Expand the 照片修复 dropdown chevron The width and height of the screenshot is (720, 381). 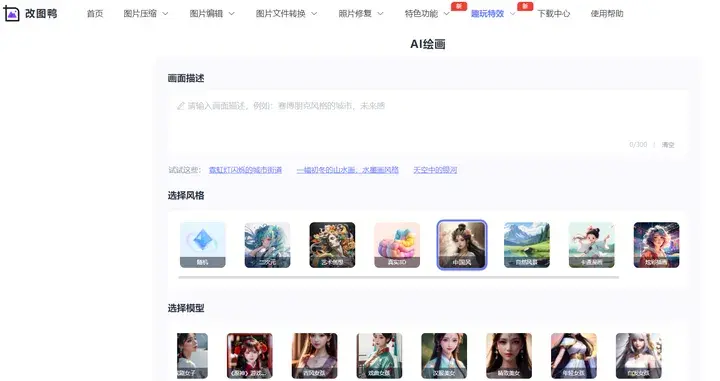380,14
